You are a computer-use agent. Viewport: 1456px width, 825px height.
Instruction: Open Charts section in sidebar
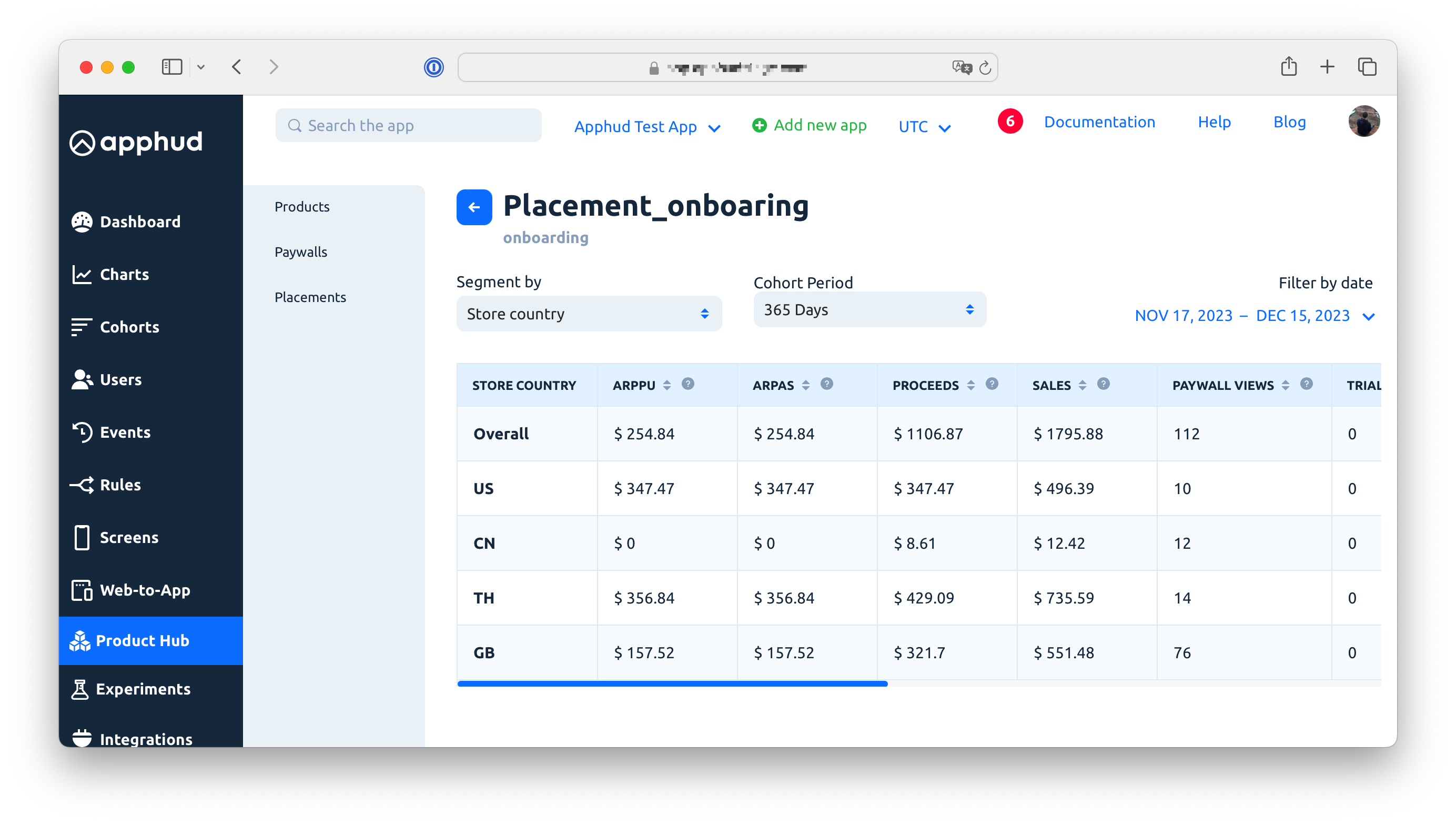123,274
